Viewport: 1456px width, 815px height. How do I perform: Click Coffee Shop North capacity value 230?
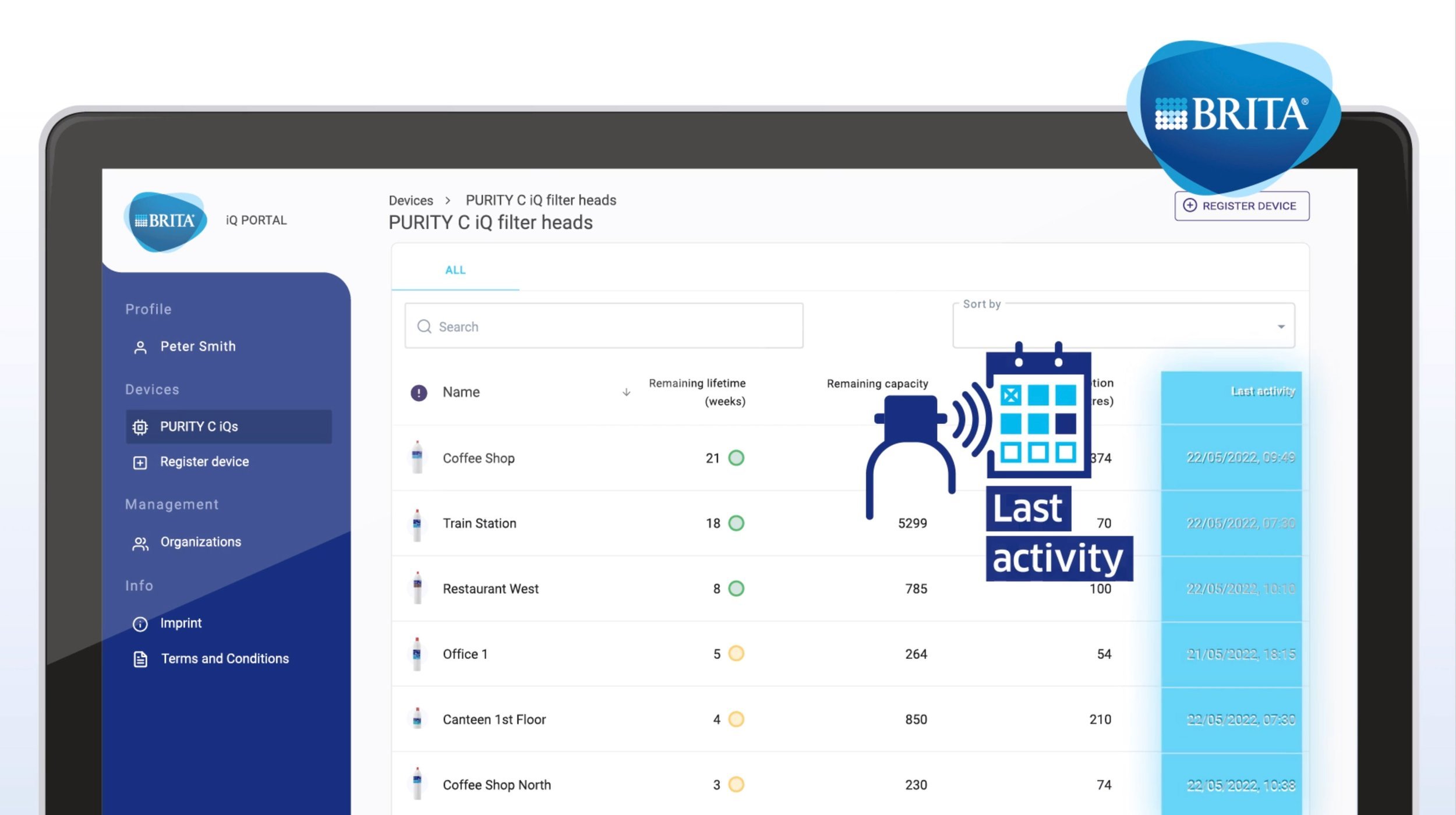[916, 785]
